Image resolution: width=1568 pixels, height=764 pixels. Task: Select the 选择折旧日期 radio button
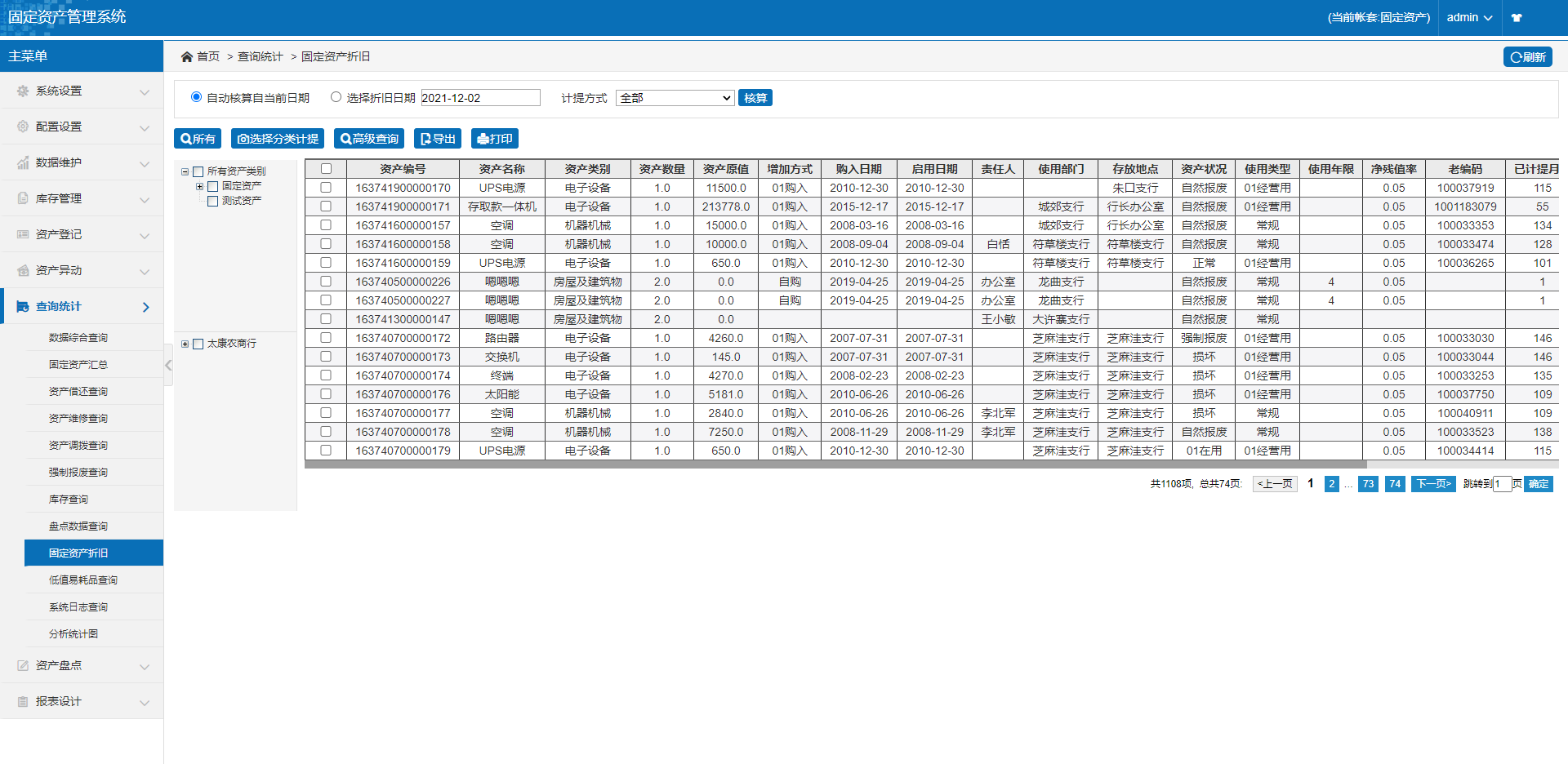coord(336,97)
